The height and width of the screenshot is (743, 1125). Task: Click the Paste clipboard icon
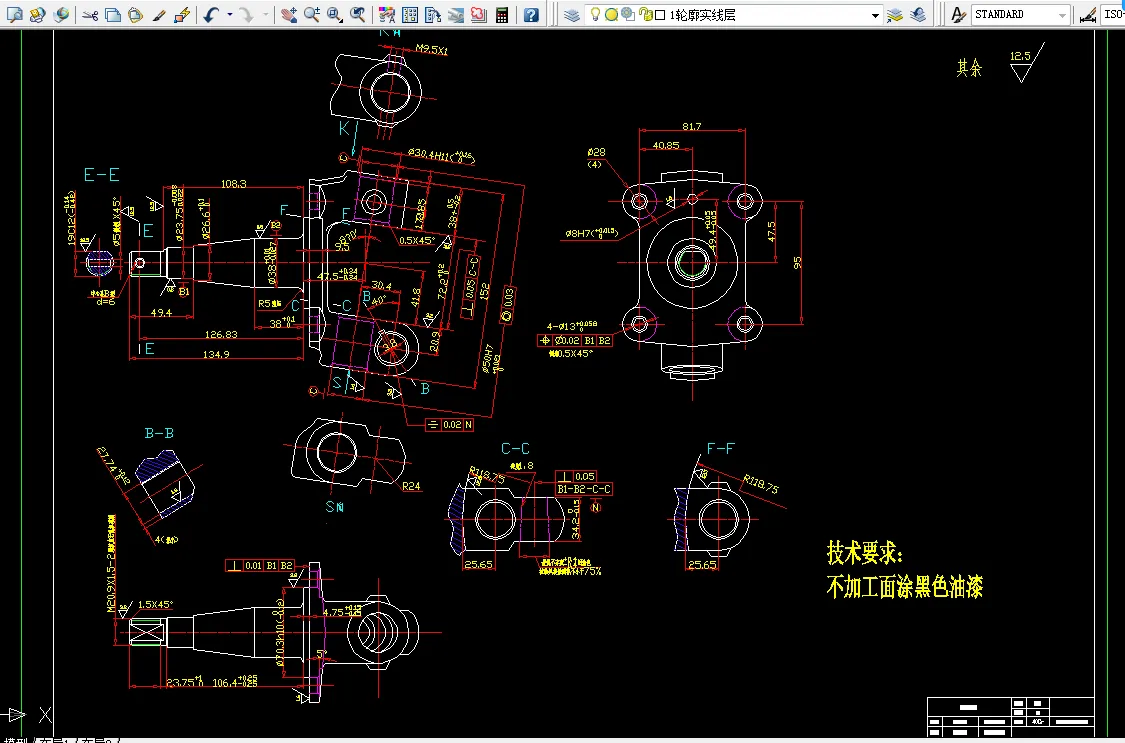click(x=136, y=14)
